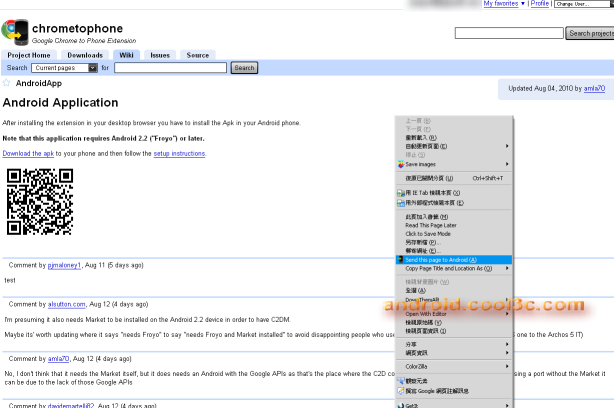Click the wiki Search button
The width and height of the screenshot is (614, 408).
tap(244, 68)
